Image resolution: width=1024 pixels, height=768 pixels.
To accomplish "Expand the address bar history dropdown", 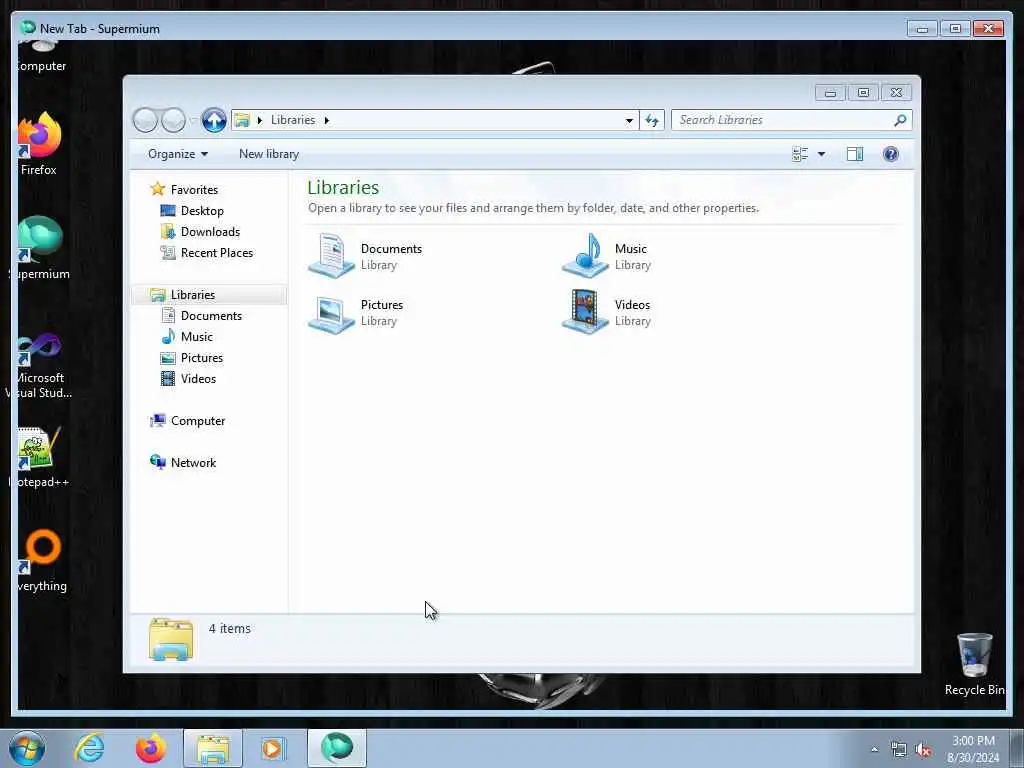I will 629,120.
